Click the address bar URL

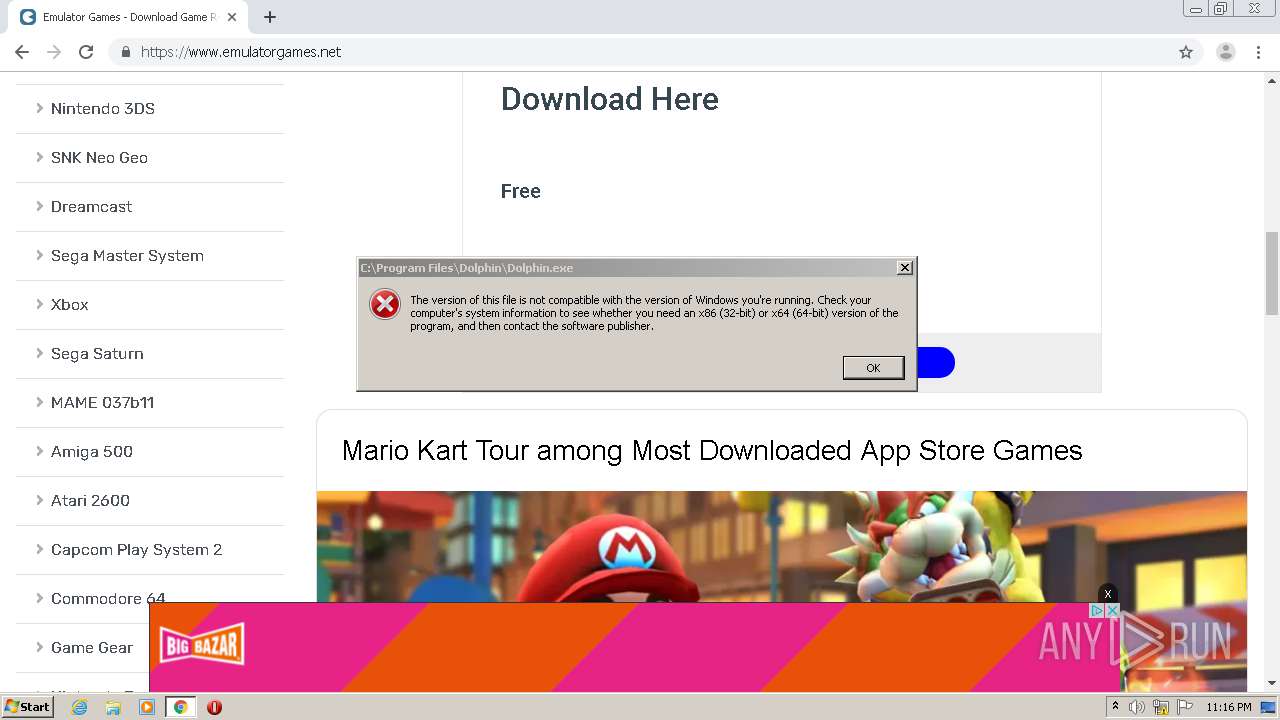241,52
